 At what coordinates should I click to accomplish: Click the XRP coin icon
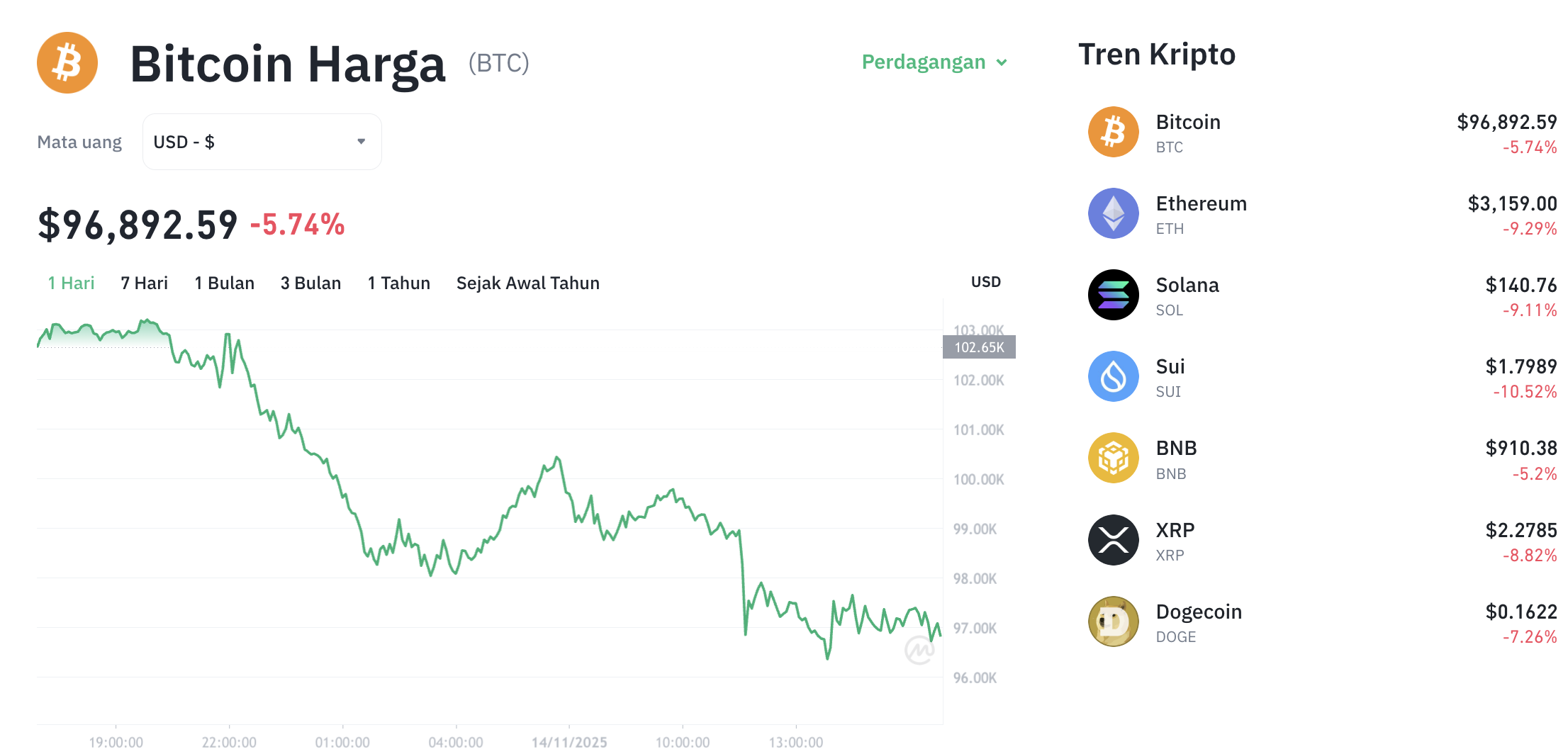pyautogui.click(x=1113, y=539)
